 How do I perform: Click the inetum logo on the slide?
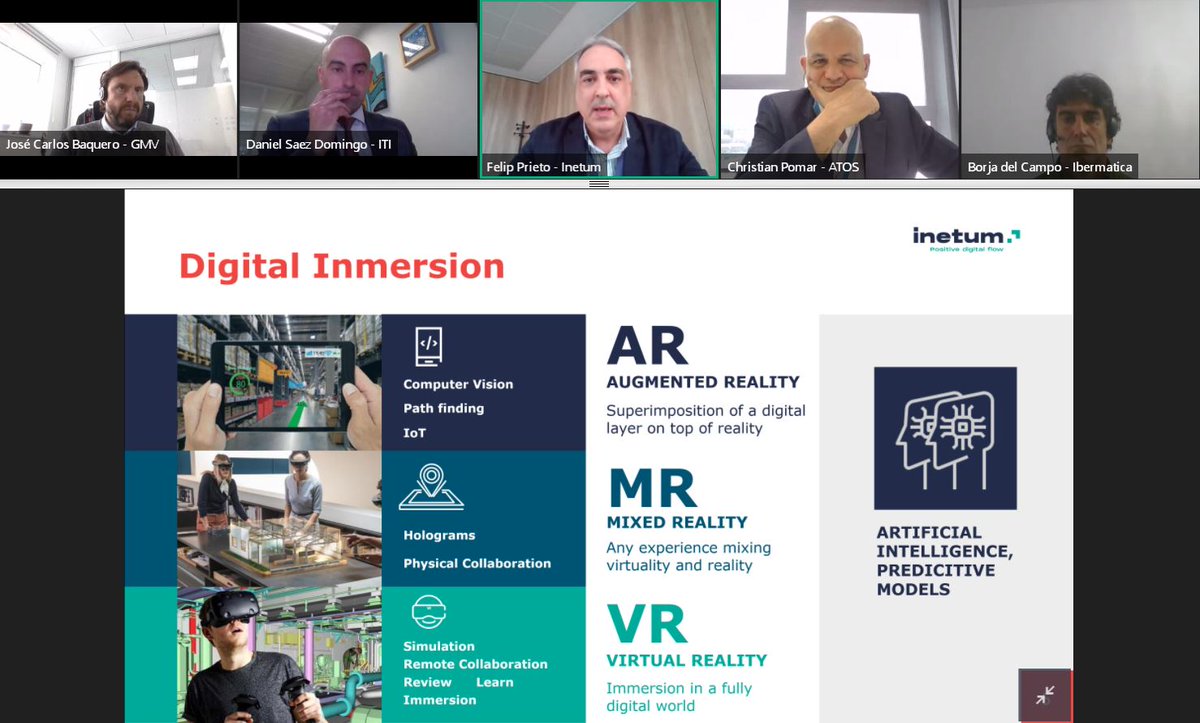(x=966, y=239)
